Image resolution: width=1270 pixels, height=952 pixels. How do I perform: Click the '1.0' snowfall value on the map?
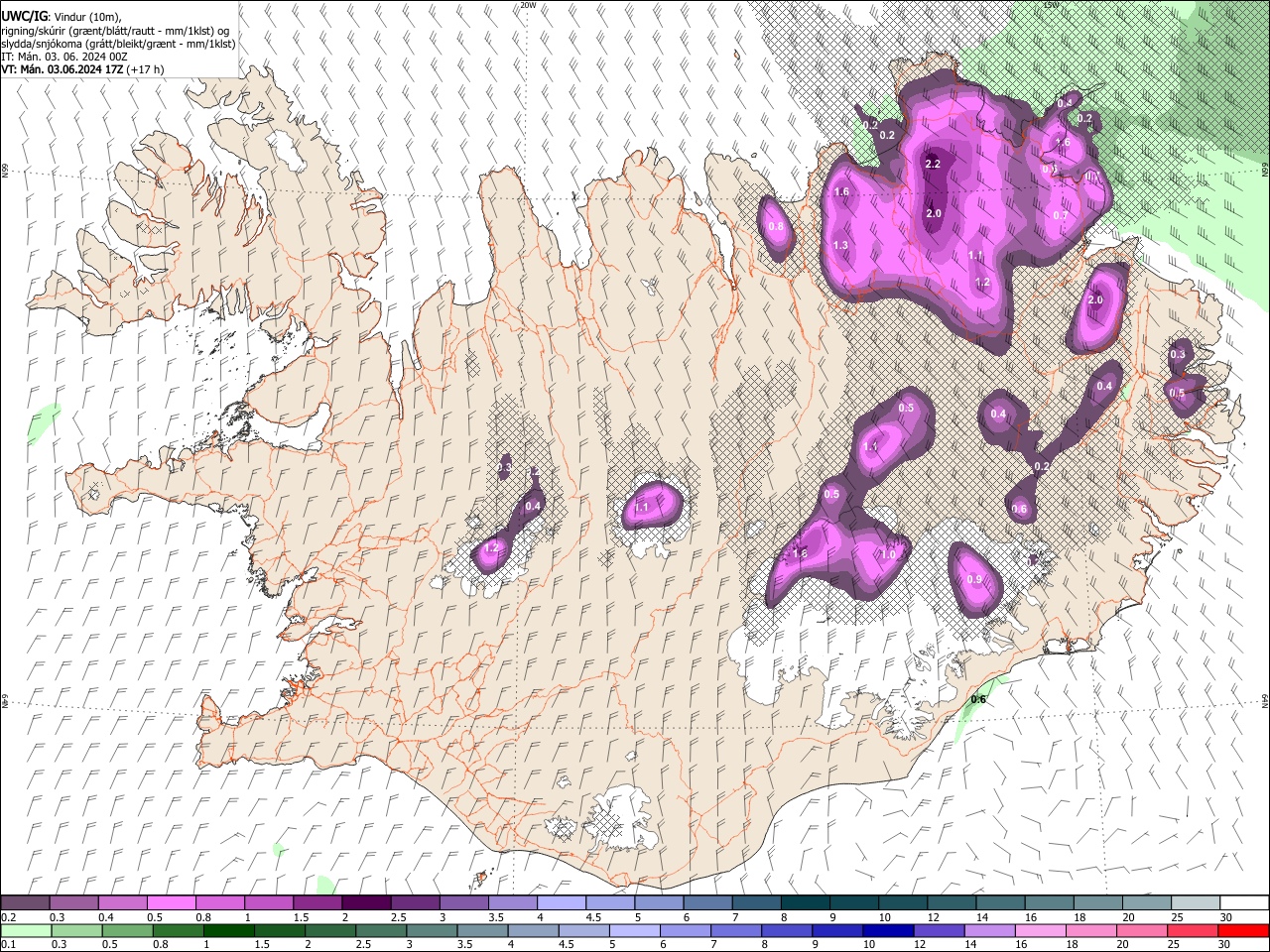pos(889,554)
